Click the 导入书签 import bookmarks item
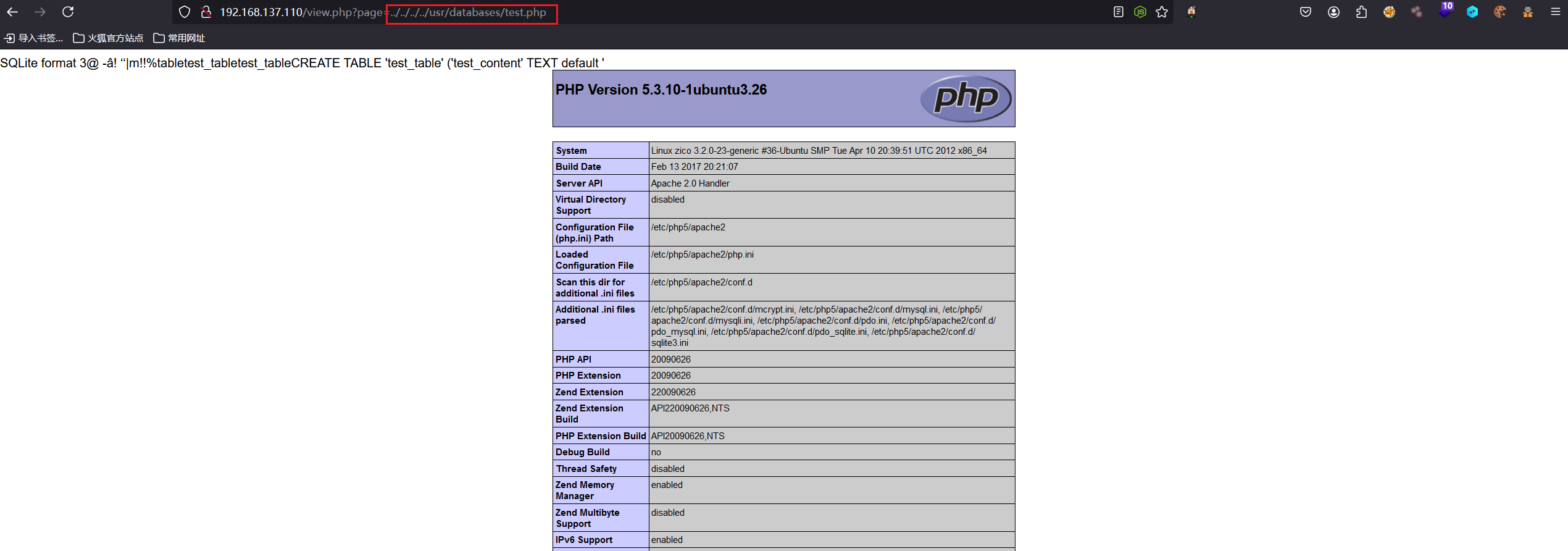 pyautogui.click(x=34, y=38)
